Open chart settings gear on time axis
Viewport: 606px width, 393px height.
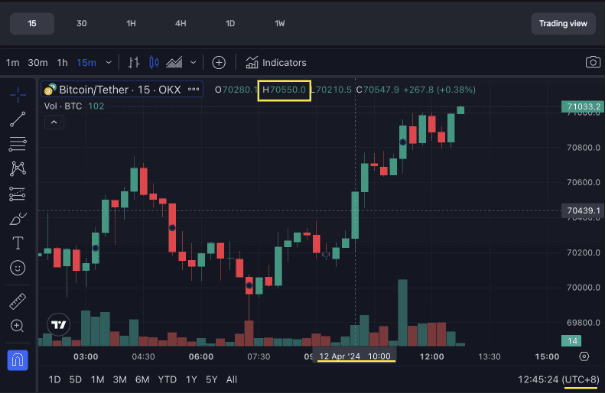click(584, 356)
